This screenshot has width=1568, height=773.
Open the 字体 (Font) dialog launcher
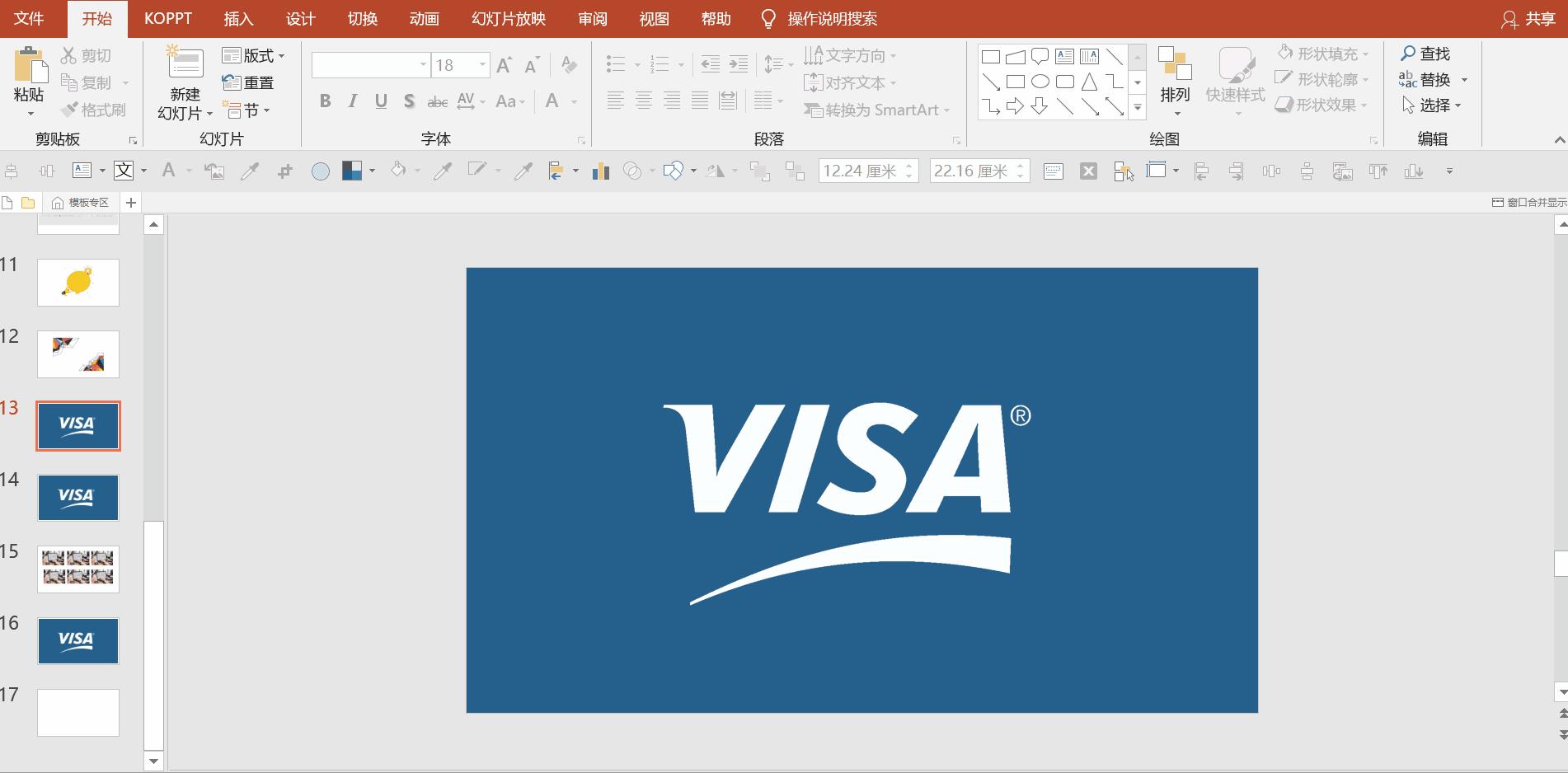click(581, 140)
